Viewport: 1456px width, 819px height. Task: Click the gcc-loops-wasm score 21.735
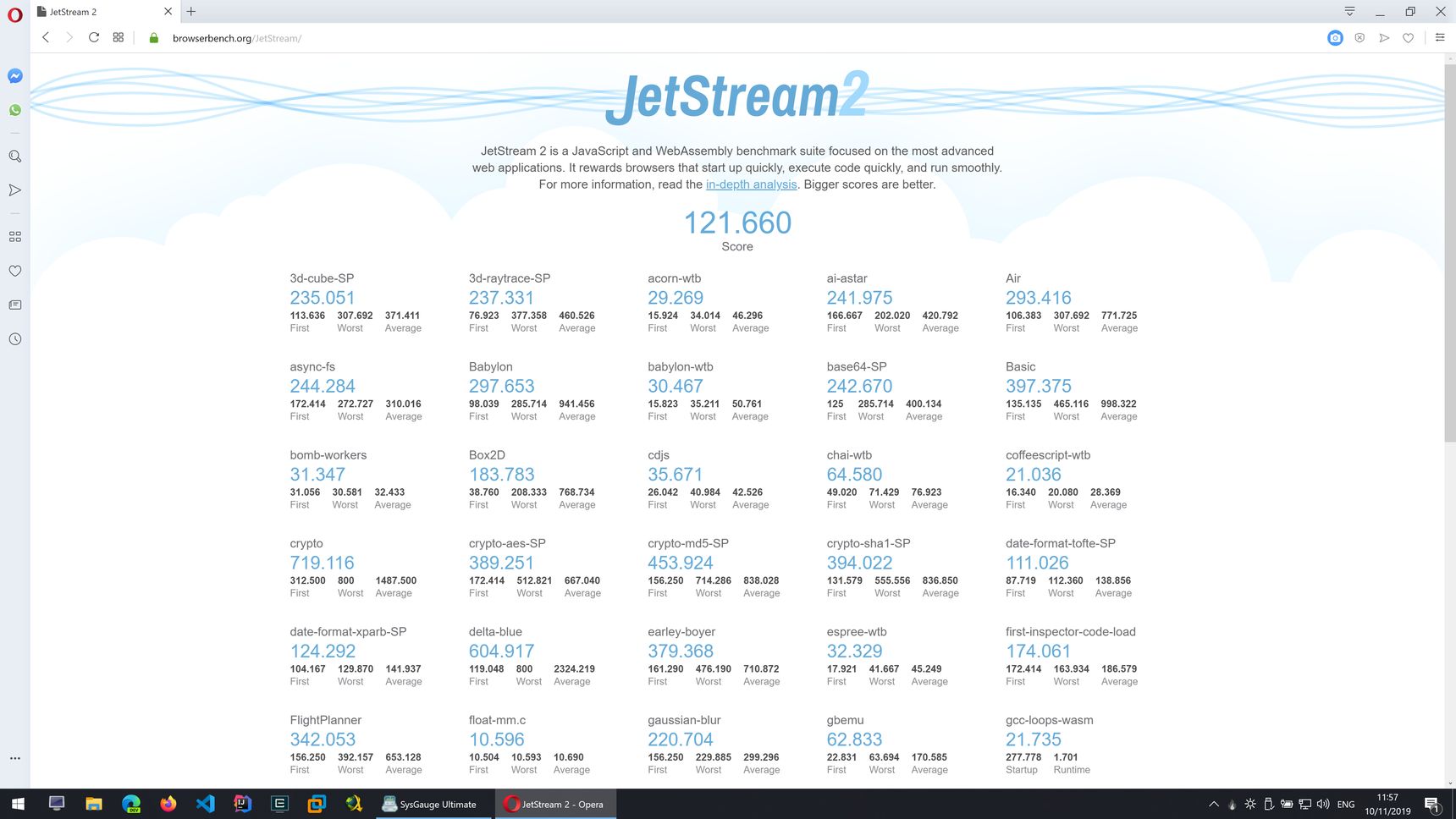pyautogui.click(x=1034, y=739)
